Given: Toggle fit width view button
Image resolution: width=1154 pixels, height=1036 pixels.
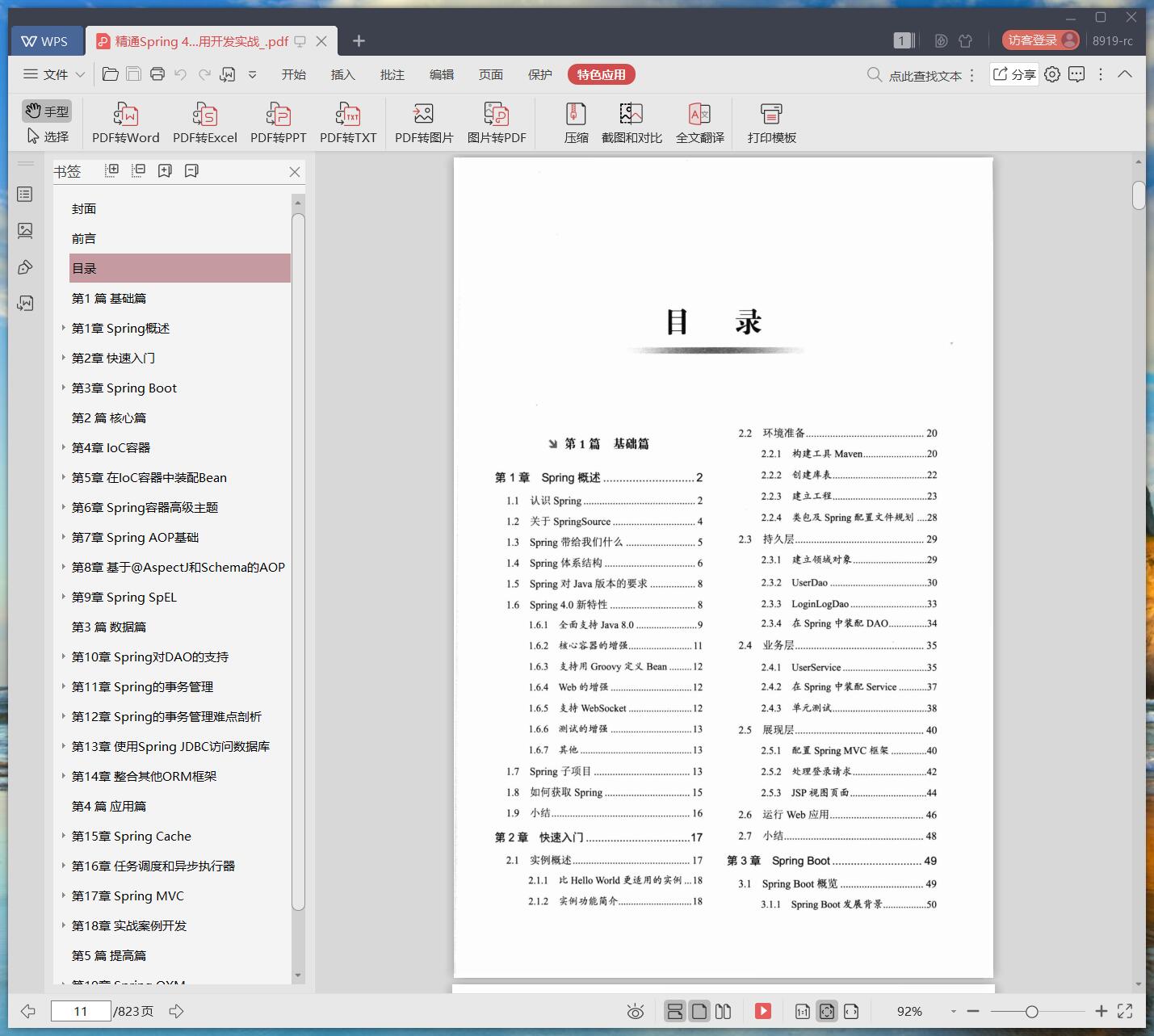Looking at the screenshot, I should (851, 1011).
